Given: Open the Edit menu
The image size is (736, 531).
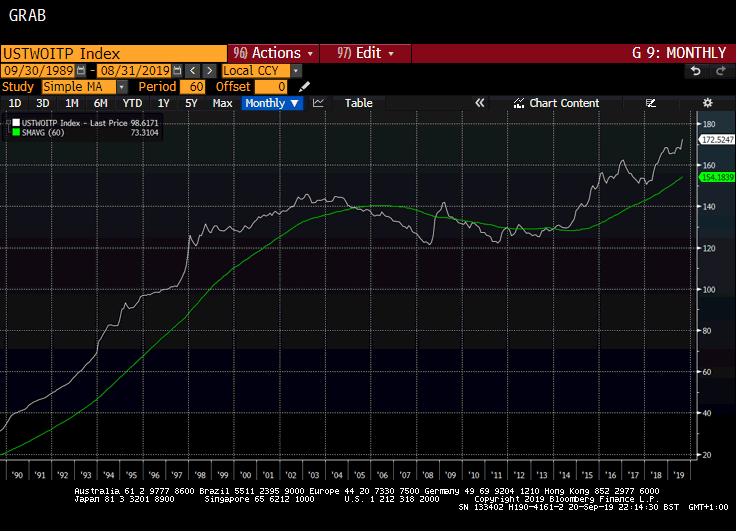Looking at the screenshot, I should (x=365, y=53).
